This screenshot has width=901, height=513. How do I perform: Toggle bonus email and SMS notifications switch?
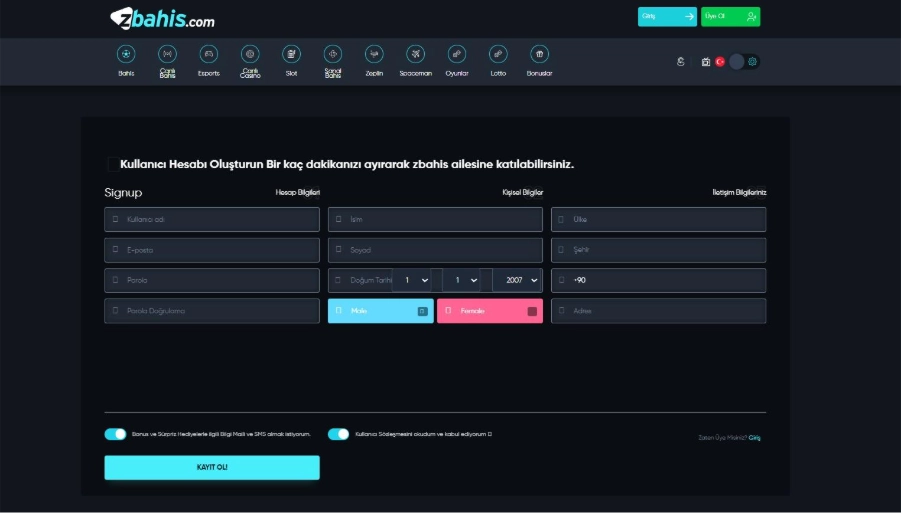click(x=115, y=434)
